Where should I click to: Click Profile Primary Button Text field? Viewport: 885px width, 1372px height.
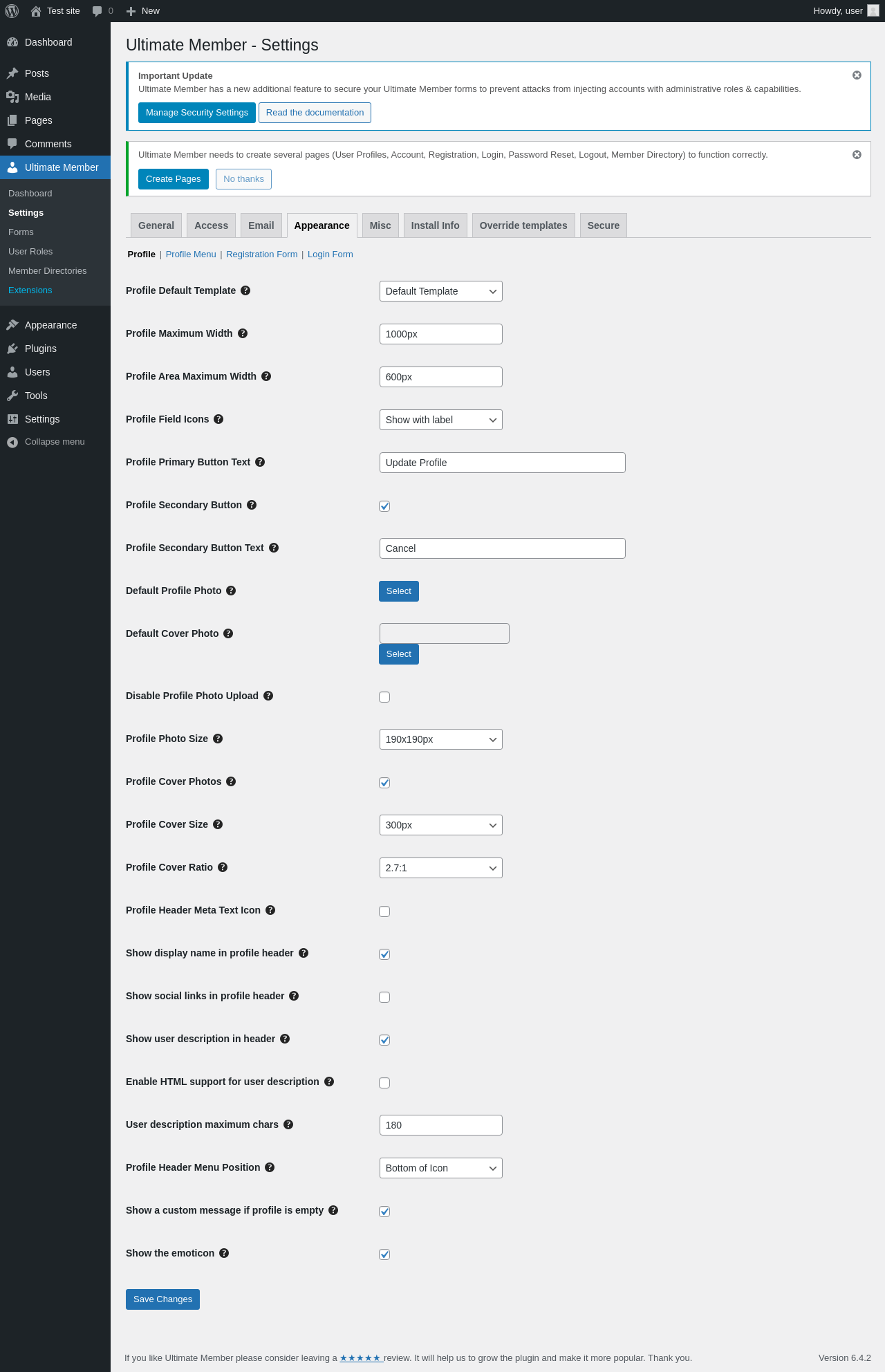503,463
